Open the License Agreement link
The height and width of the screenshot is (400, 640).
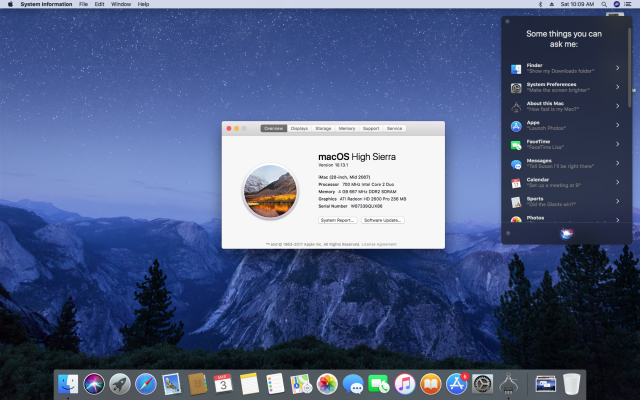pyautogui.click(x=379, y=244)
